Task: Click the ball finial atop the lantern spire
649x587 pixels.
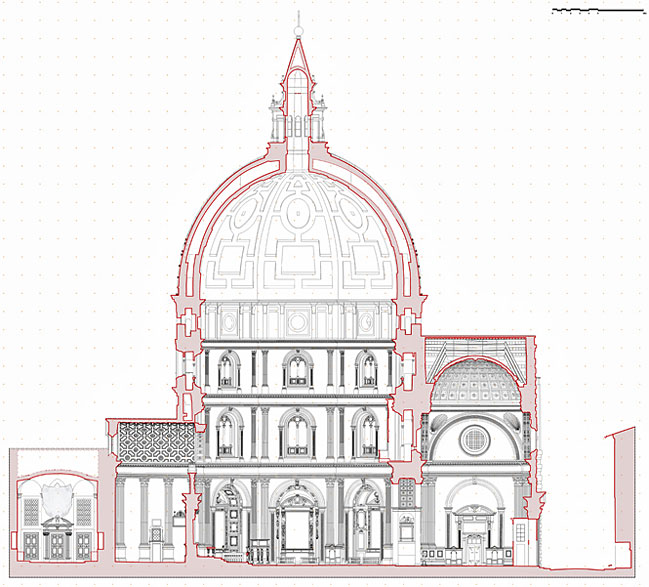Action: (x=297, y=15)
